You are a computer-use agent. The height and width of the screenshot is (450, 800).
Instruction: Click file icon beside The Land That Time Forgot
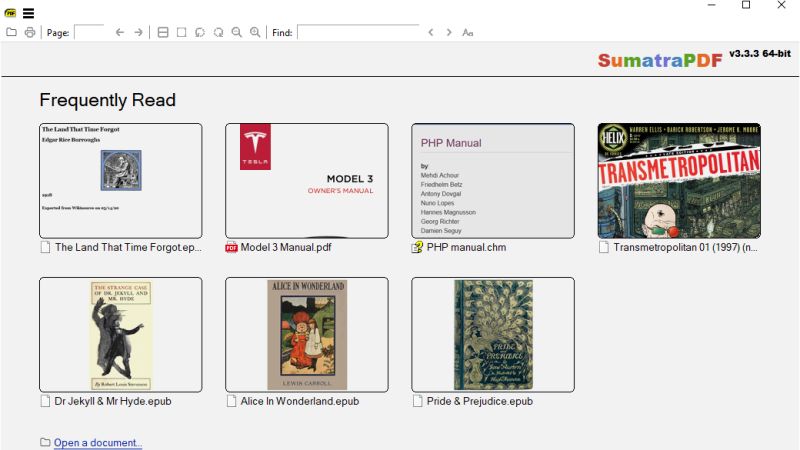[45, 247]
